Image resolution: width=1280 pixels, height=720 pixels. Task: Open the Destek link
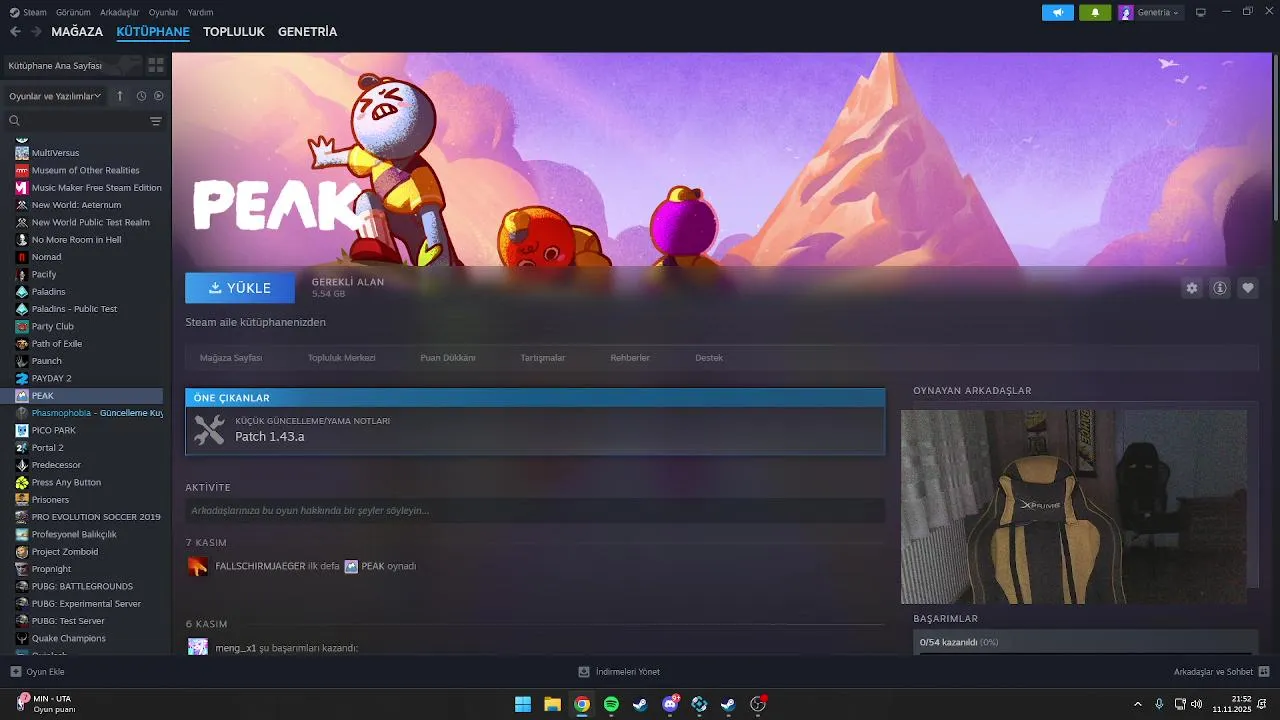click(x=709, y=358)
